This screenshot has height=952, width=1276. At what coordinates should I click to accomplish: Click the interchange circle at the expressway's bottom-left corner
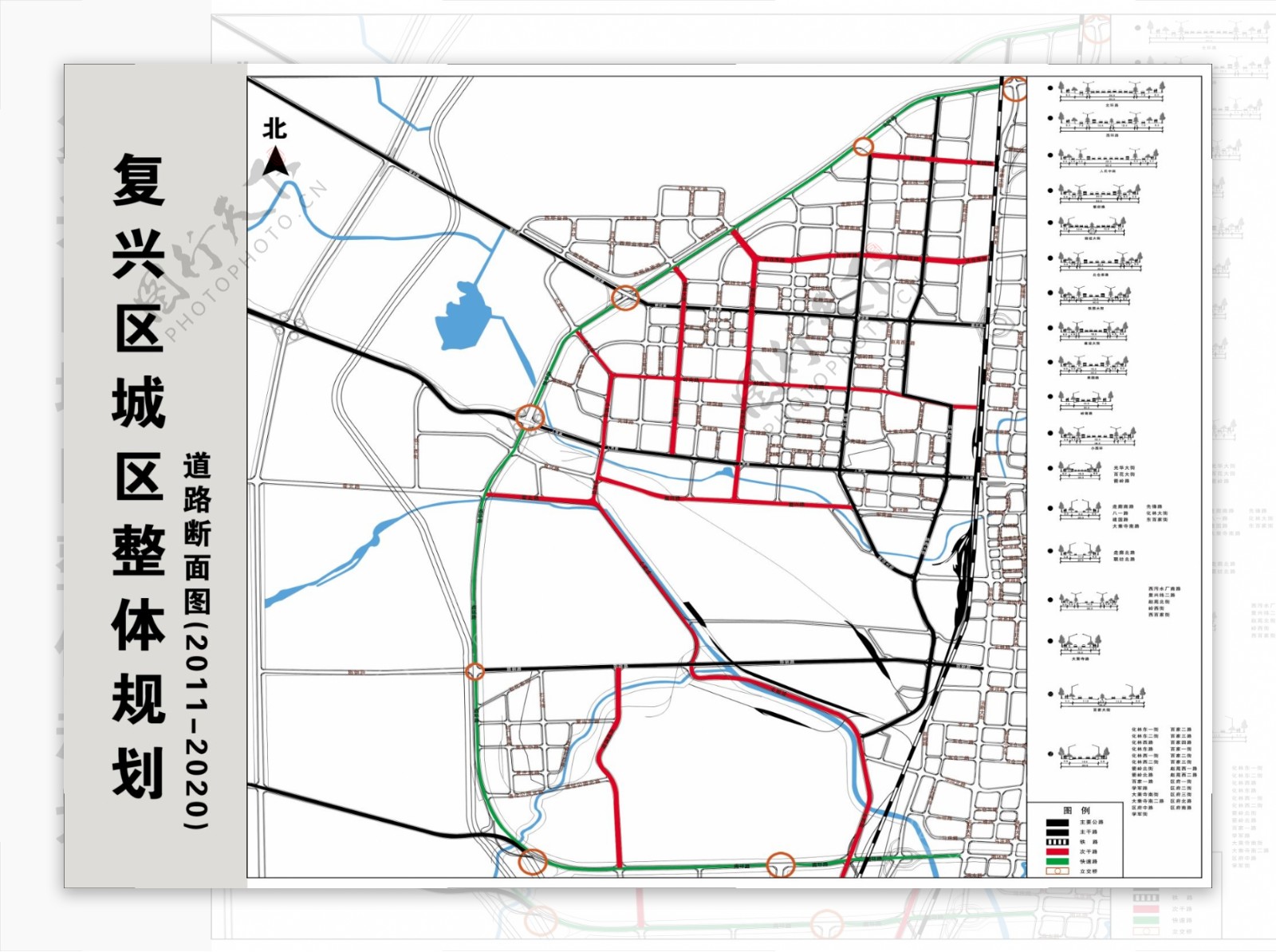[533, 861]
